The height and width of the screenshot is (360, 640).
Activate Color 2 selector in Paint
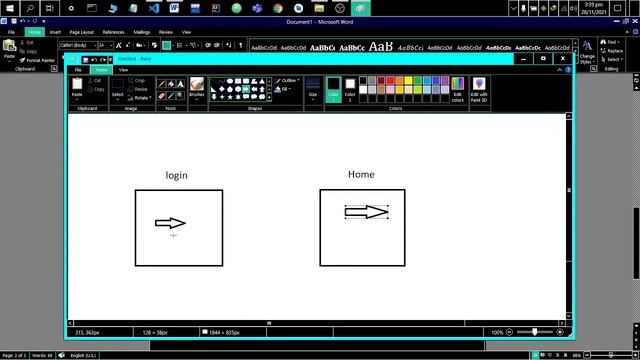click(x=350, y=89)
